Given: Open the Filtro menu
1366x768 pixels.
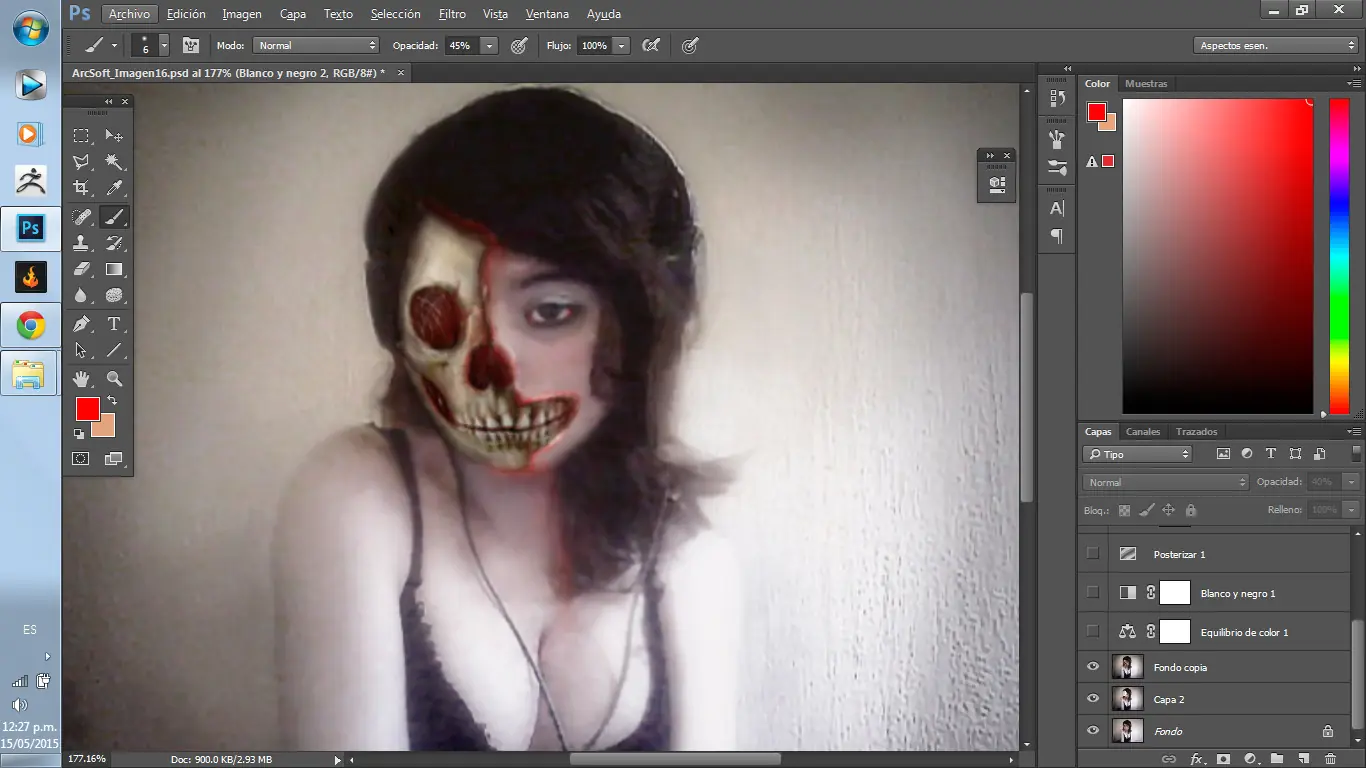Looking at the screenshot, I should click(x=452, y=13).
